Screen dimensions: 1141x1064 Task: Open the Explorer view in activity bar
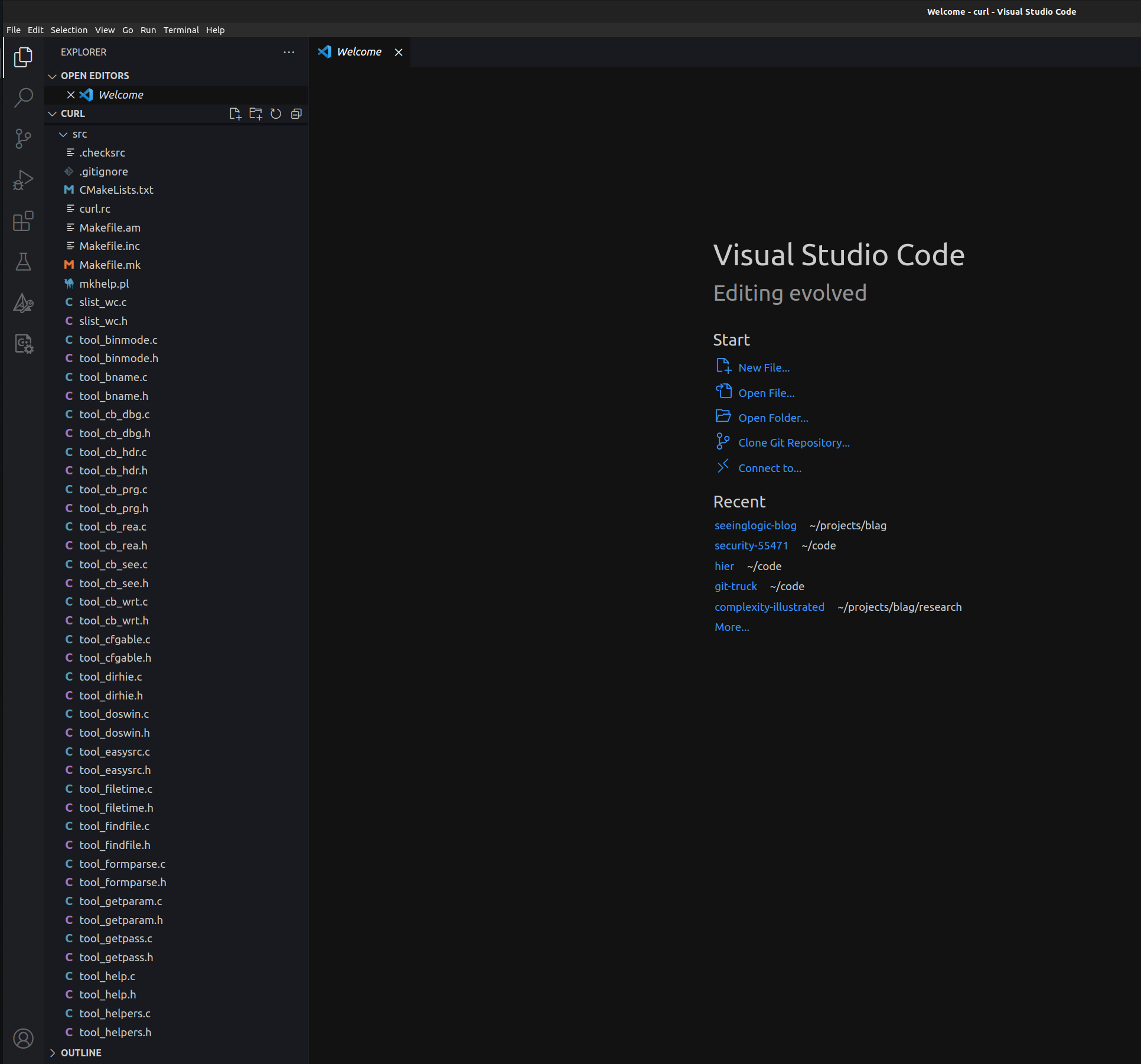coord(23,57)
